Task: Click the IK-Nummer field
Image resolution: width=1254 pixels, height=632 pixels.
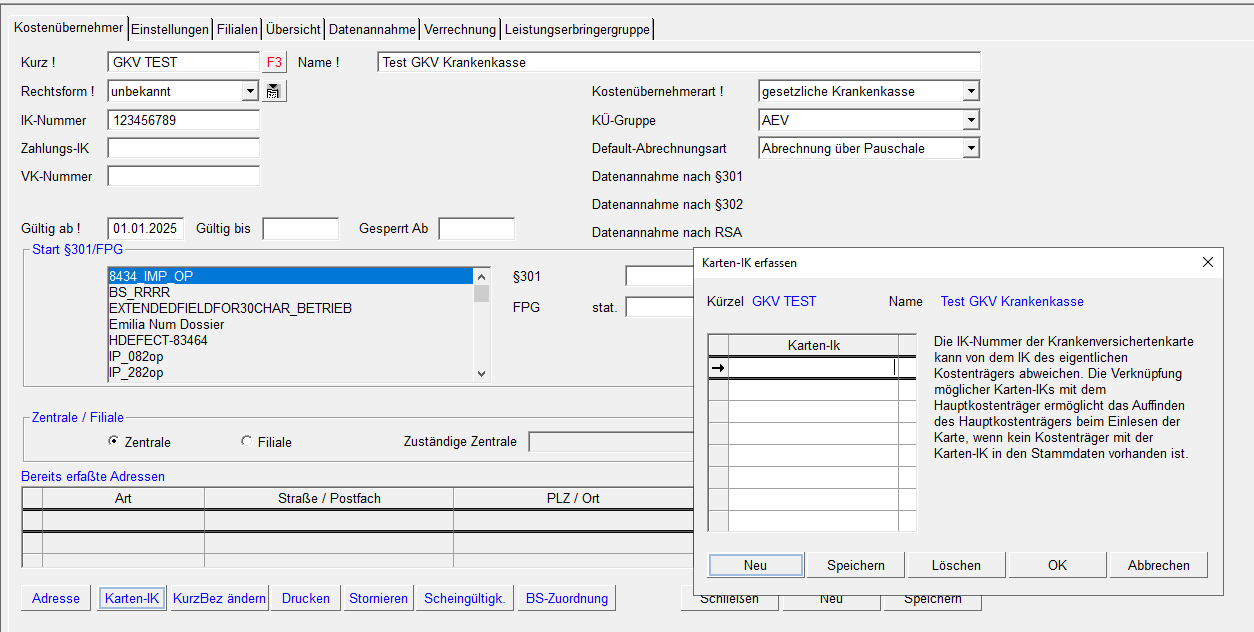Action: pyautogui.click(x=183, y=120)
